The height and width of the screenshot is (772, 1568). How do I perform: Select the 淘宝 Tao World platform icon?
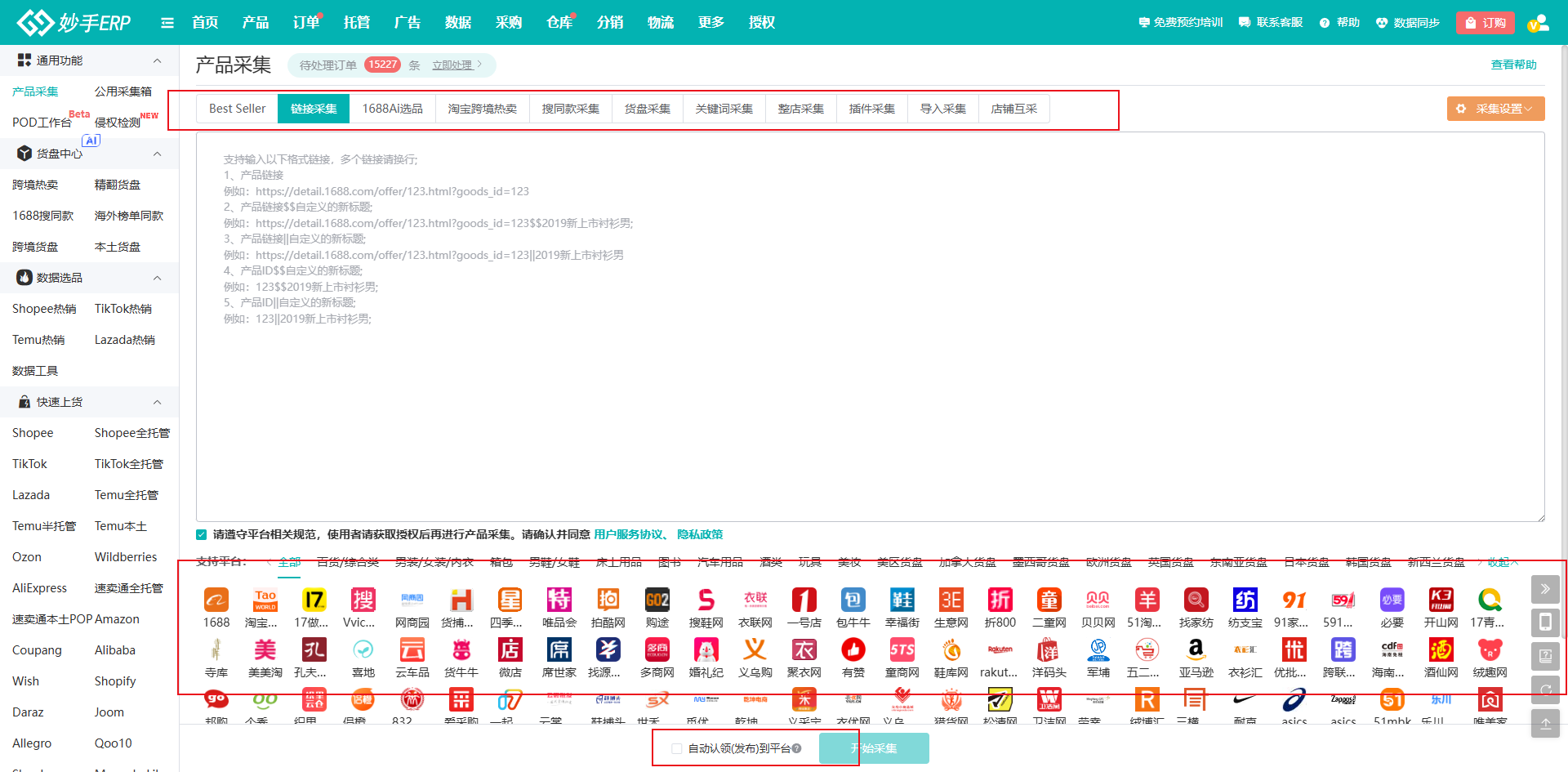point(265,600)
